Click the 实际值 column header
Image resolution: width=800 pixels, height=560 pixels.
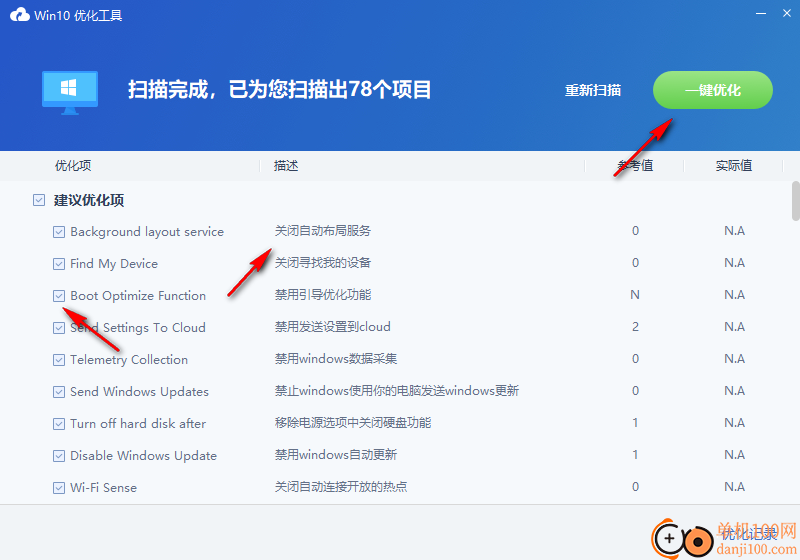pyautogui.click(x=734, y=166)
